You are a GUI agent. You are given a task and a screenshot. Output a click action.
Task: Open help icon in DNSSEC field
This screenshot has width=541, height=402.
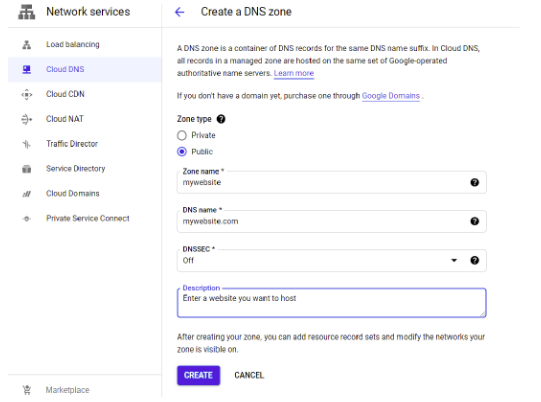(474, 260)
